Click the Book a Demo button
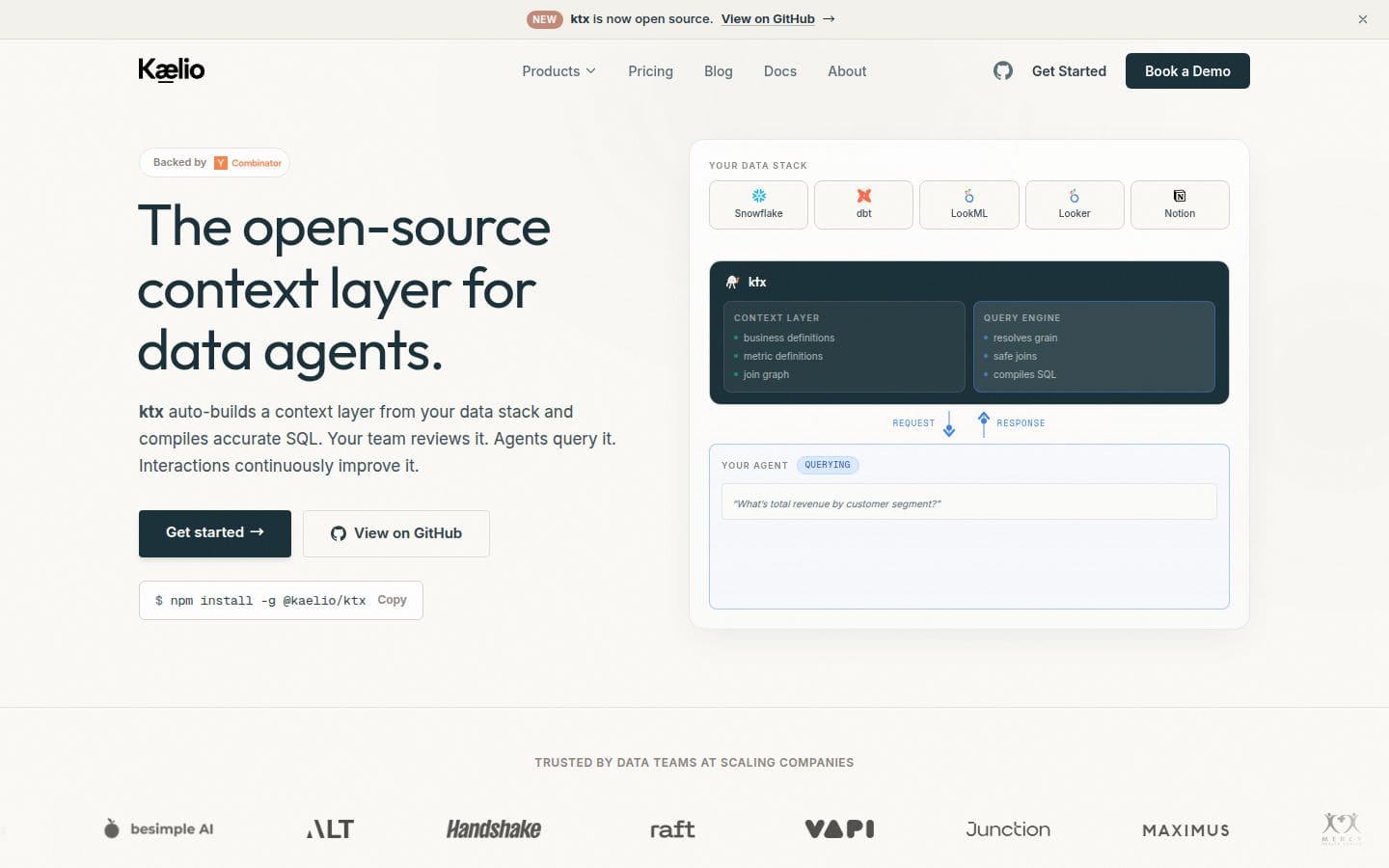The image size is (1389, 868). (1187, 71)
